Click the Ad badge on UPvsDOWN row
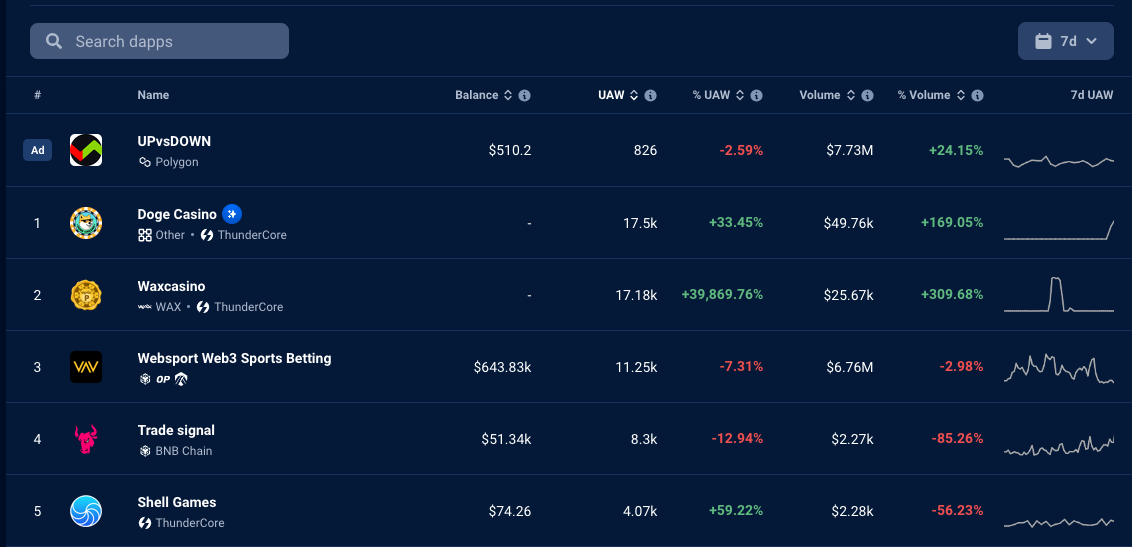 pyautogui.click(x=38, y=150)
